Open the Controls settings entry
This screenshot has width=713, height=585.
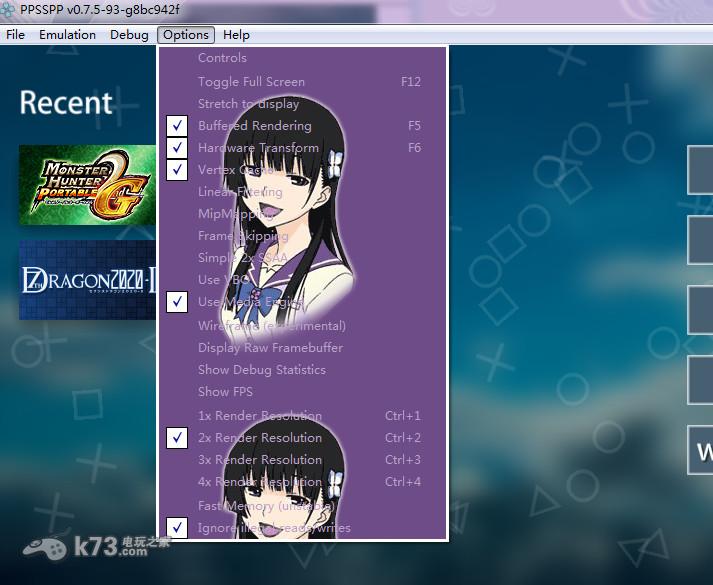tap(222, 58)
